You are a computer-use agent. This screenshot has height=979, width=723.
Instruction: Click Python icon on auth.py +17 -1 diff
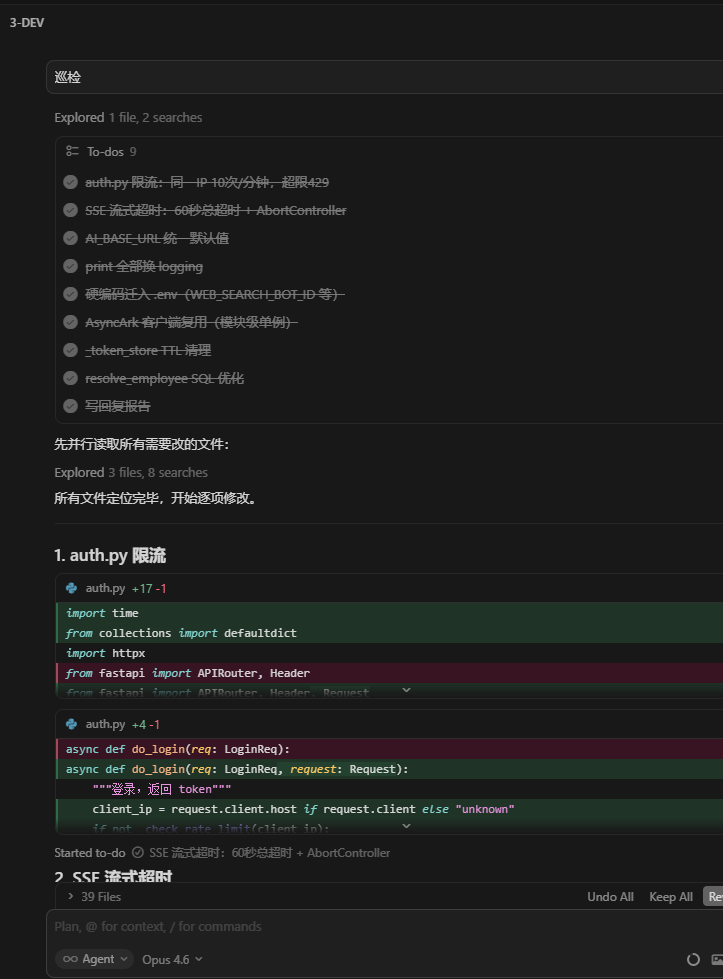tap(72, 588)
